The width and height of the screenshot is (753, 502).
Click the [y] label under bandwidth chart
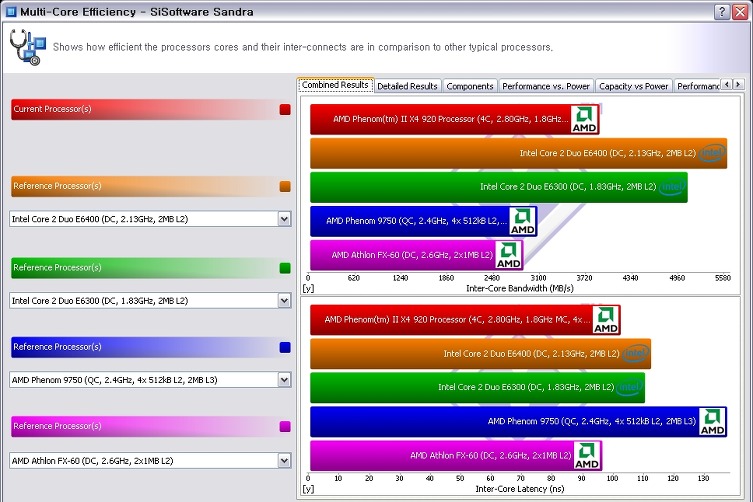click(x=308, y=288)
